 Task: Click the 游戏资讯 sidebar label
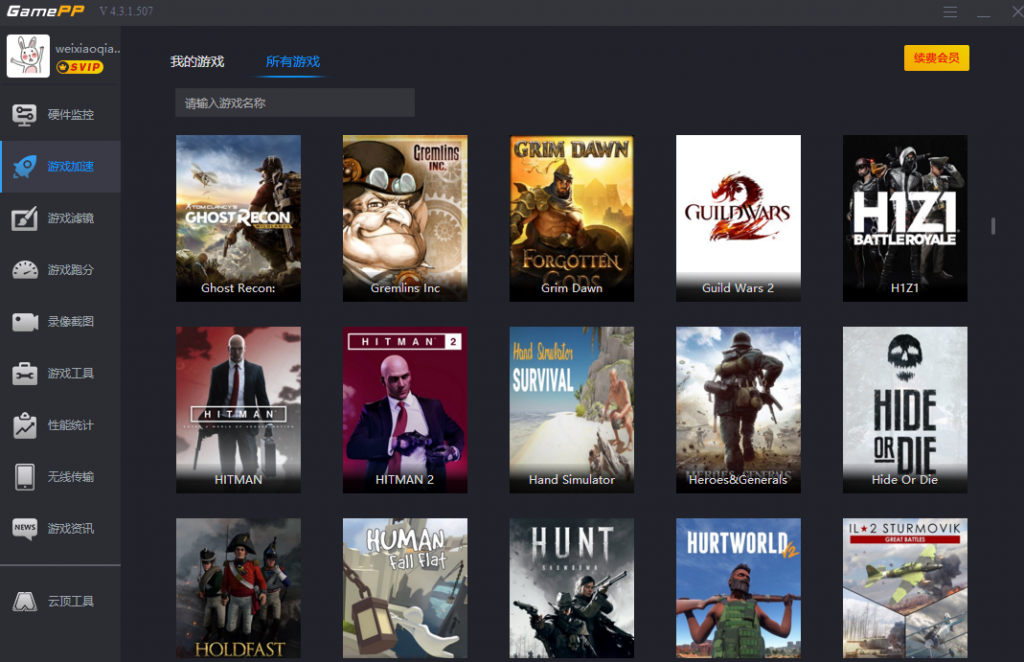coord(71,528)
